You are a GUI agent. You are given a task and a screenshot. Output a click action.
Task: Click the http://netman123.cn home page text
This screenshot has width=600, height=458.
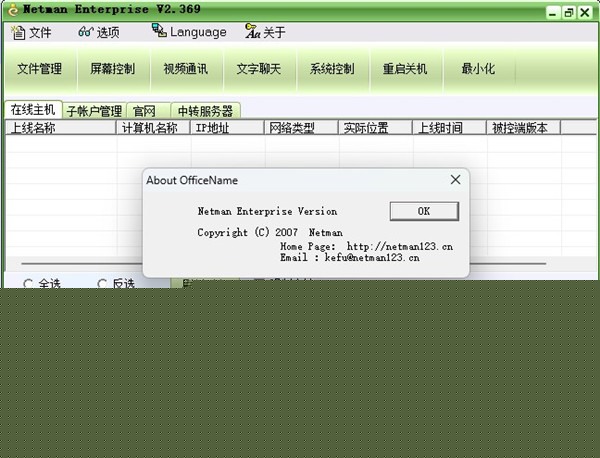tap(399, 246)
